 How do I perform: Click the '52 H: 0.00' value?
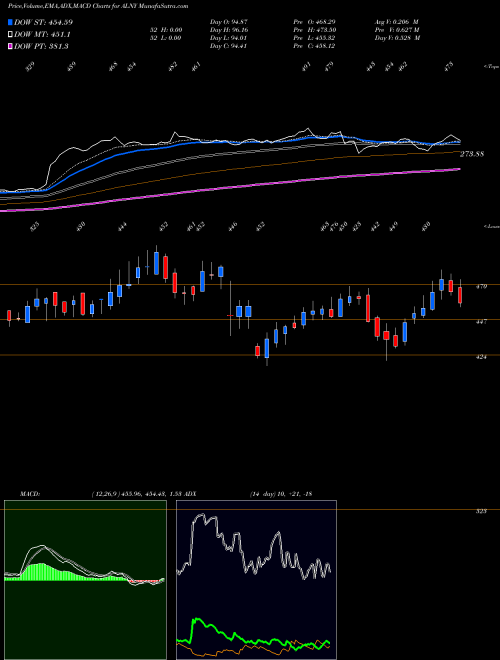(165, 30)
